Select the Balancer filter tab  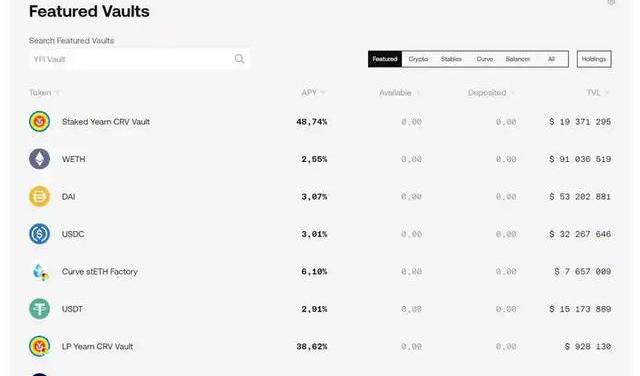click(x=518, y=59)
